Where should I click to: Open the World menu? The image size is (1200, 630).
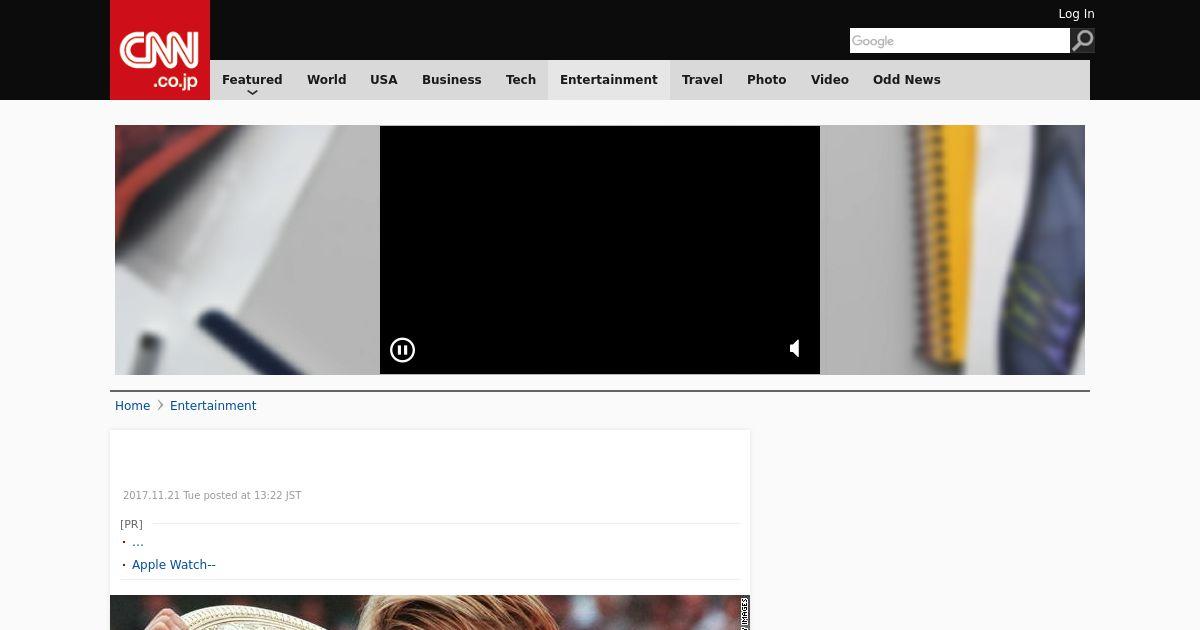click(326, 80)
